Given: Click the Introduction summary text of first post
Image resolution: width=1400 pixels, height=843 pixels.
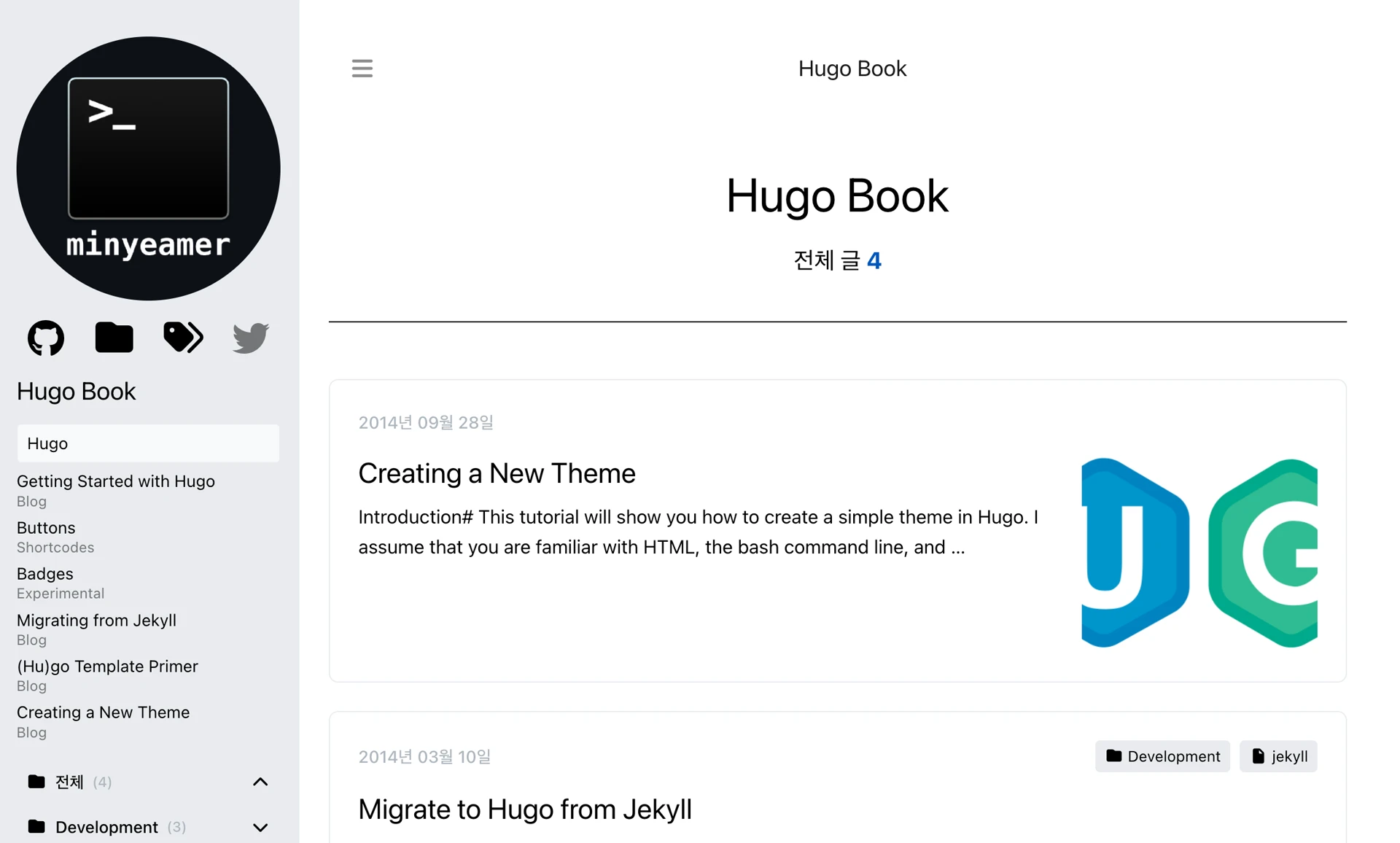Looking at the screenshot, I should [x=698, y=532].
